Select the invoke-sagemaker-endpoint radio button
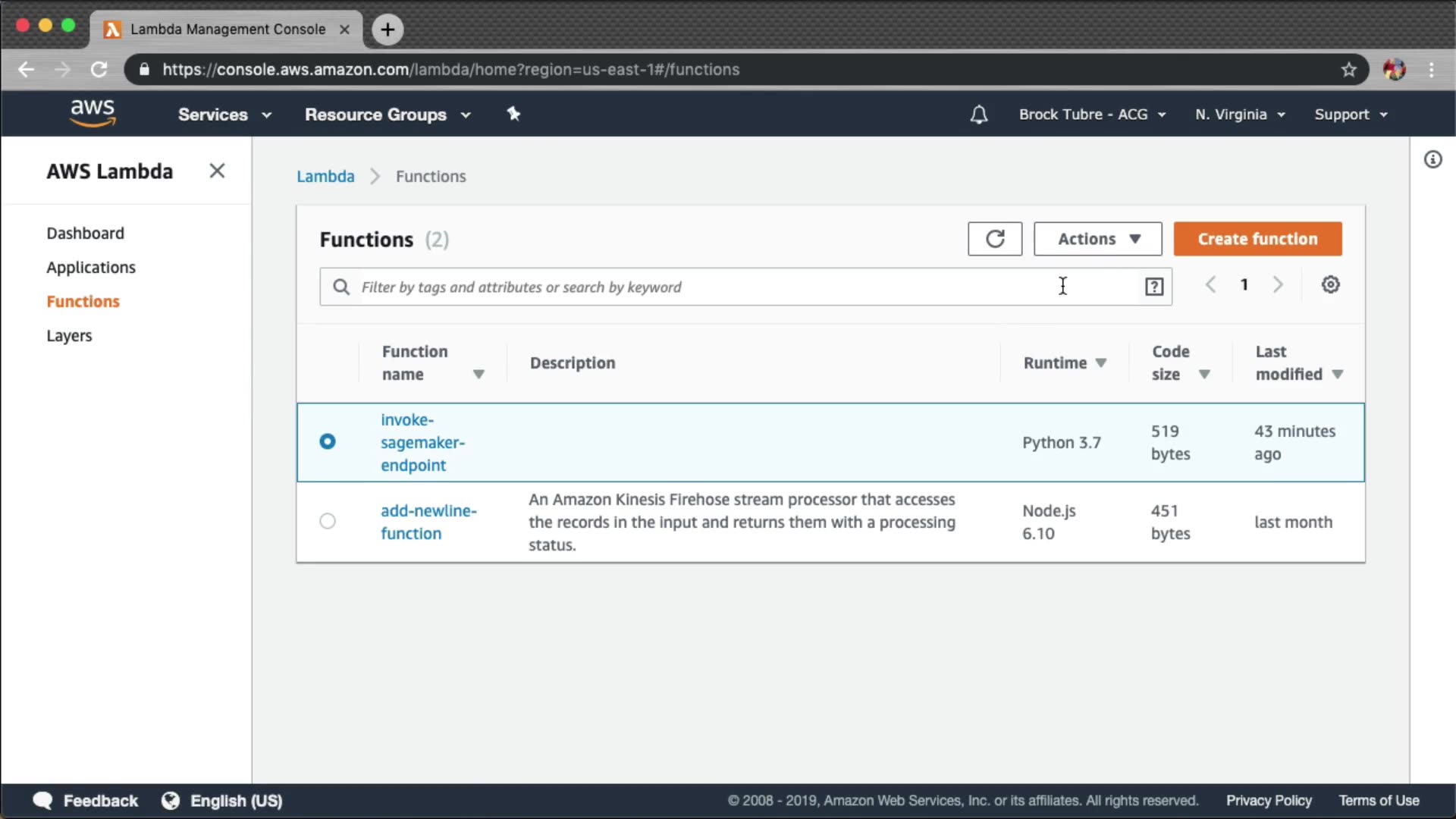This screenshot has width=1456, height=819. 328,441
